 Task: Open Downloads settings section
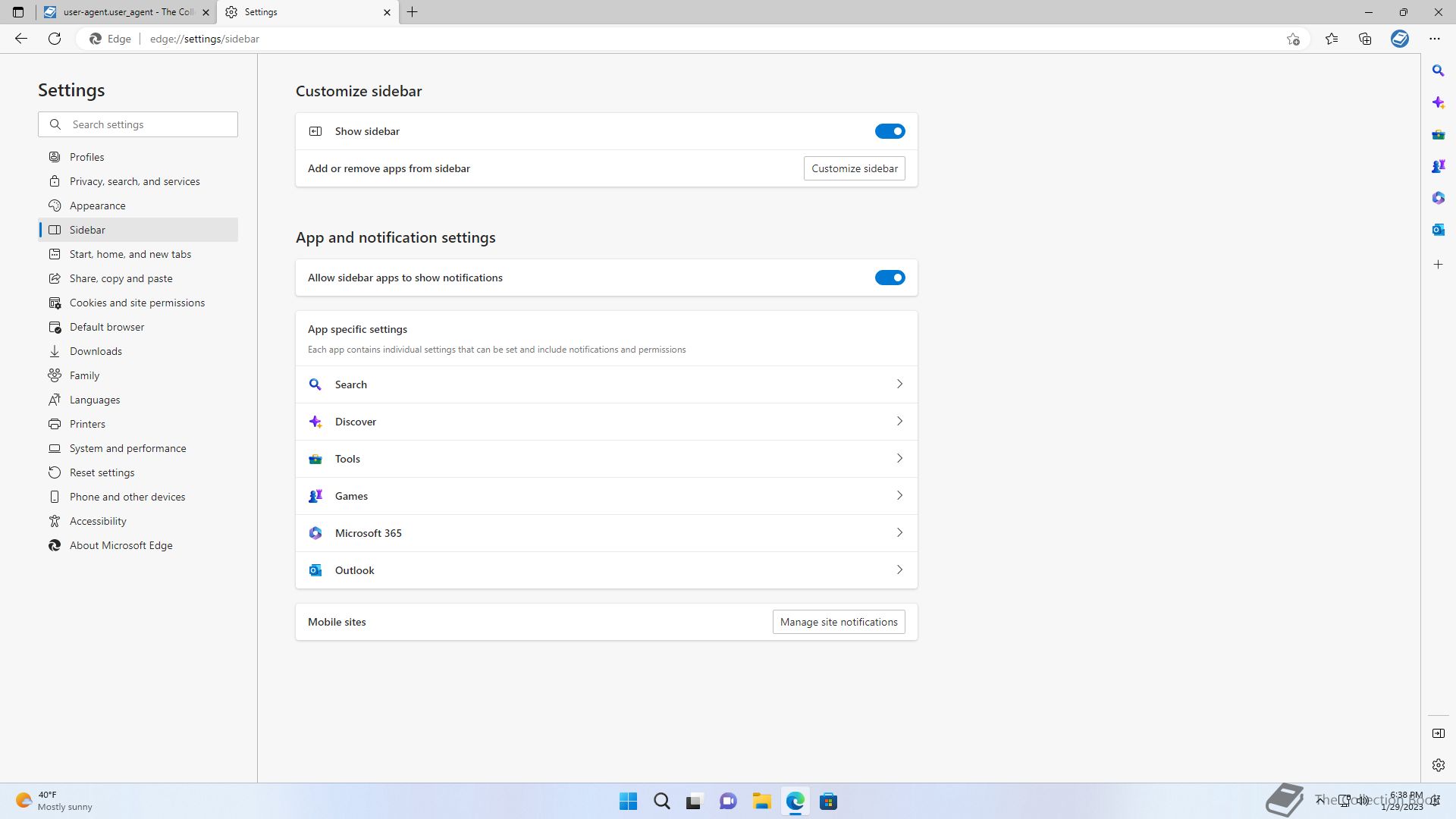(x=138, y=351)
